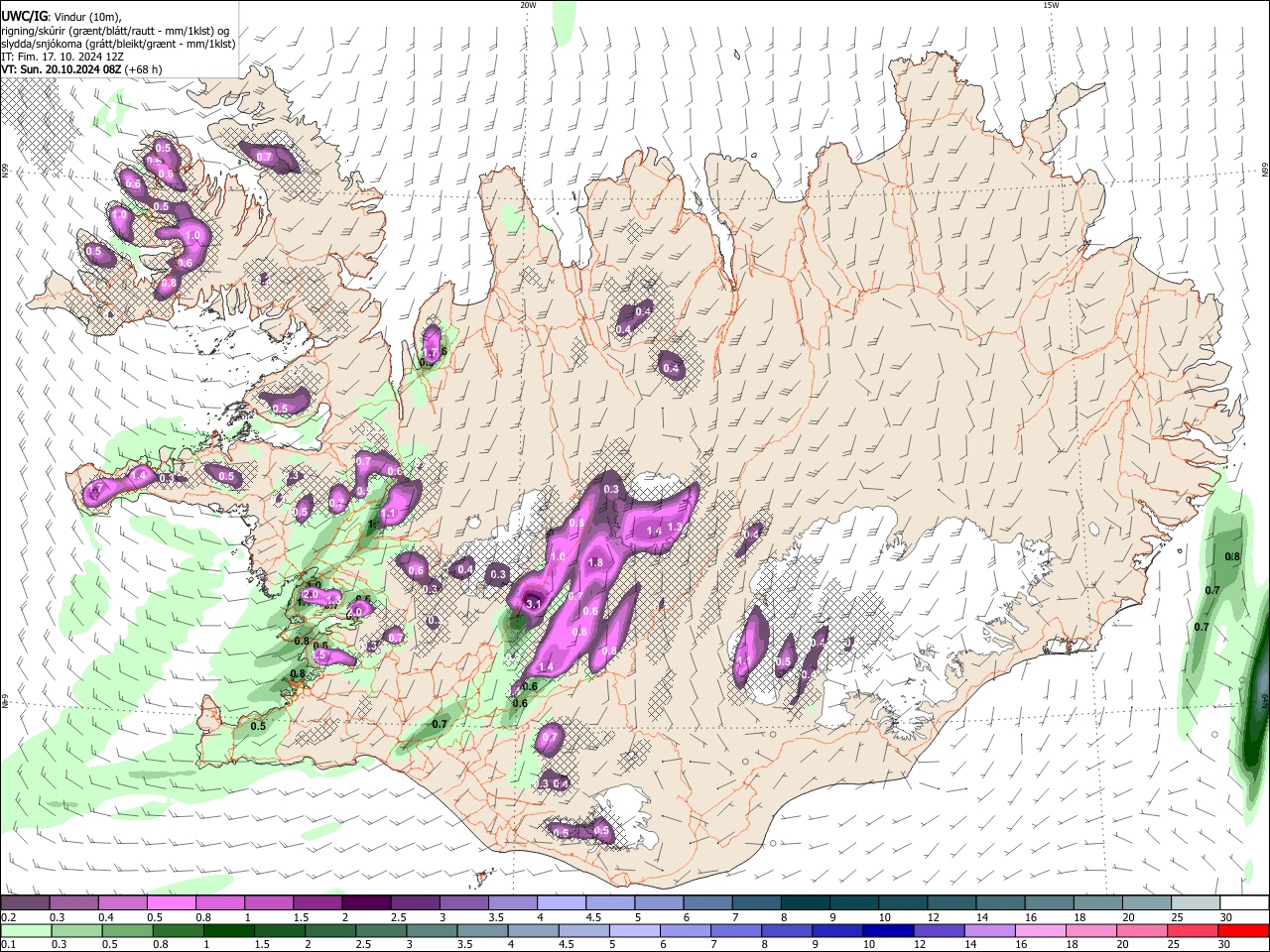Screen dimensions: 1270x952
Task: Click the 'IT: Fim. 17. 10. 2024 12Z' line
Action: pyautogui.click(x=62, y=57)
